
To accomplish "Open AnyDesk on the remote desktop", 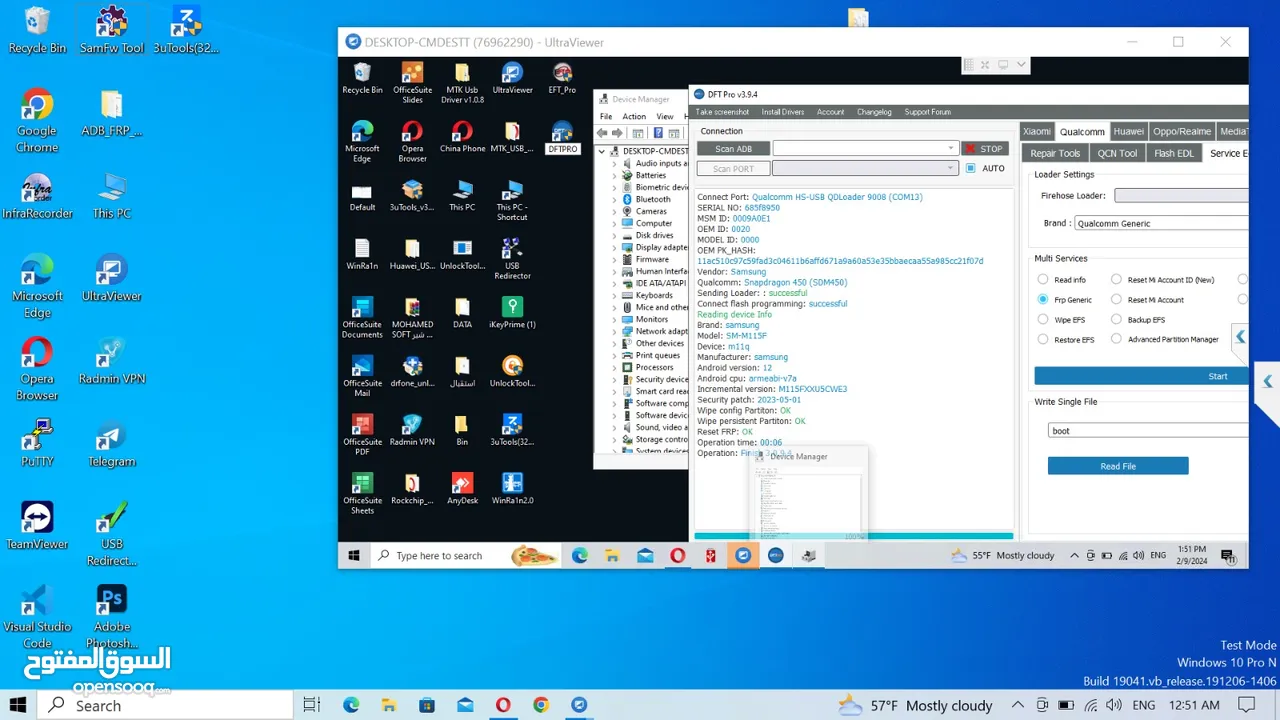I will pyautogui.click(x=462, y=489).
